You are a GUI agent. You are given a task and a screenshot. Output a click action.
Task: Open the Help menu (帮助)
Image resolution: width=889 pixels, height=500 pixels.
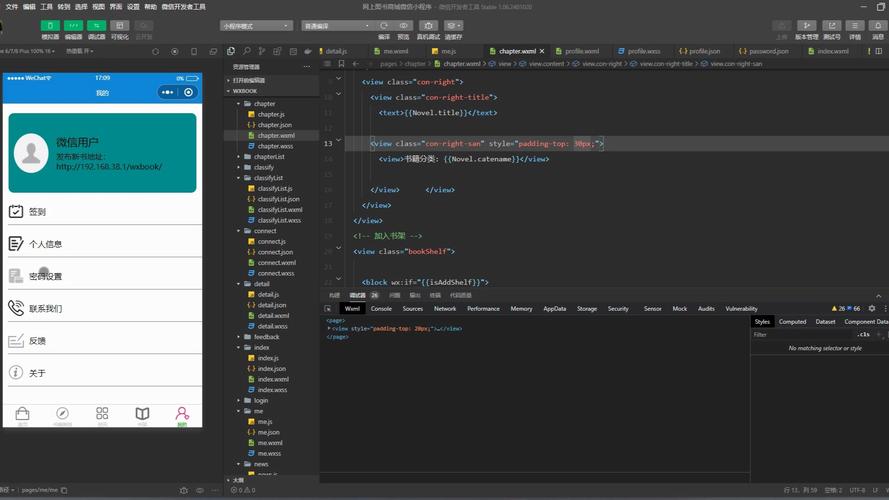150,7
